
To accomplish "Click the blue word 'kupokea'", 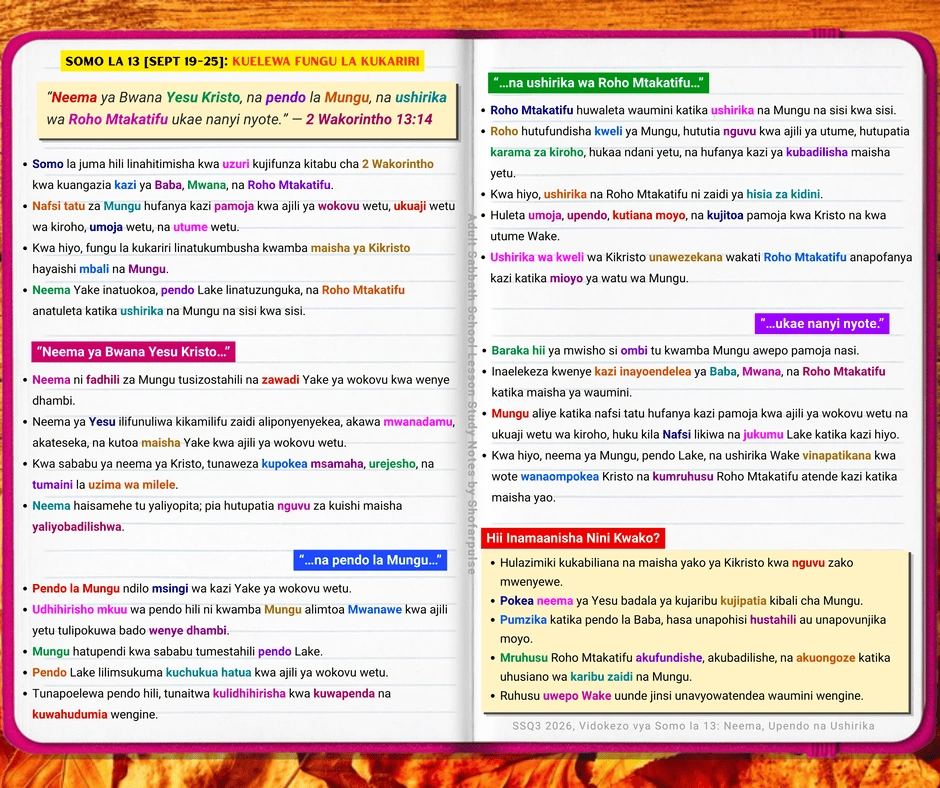I will coord(284,464).
